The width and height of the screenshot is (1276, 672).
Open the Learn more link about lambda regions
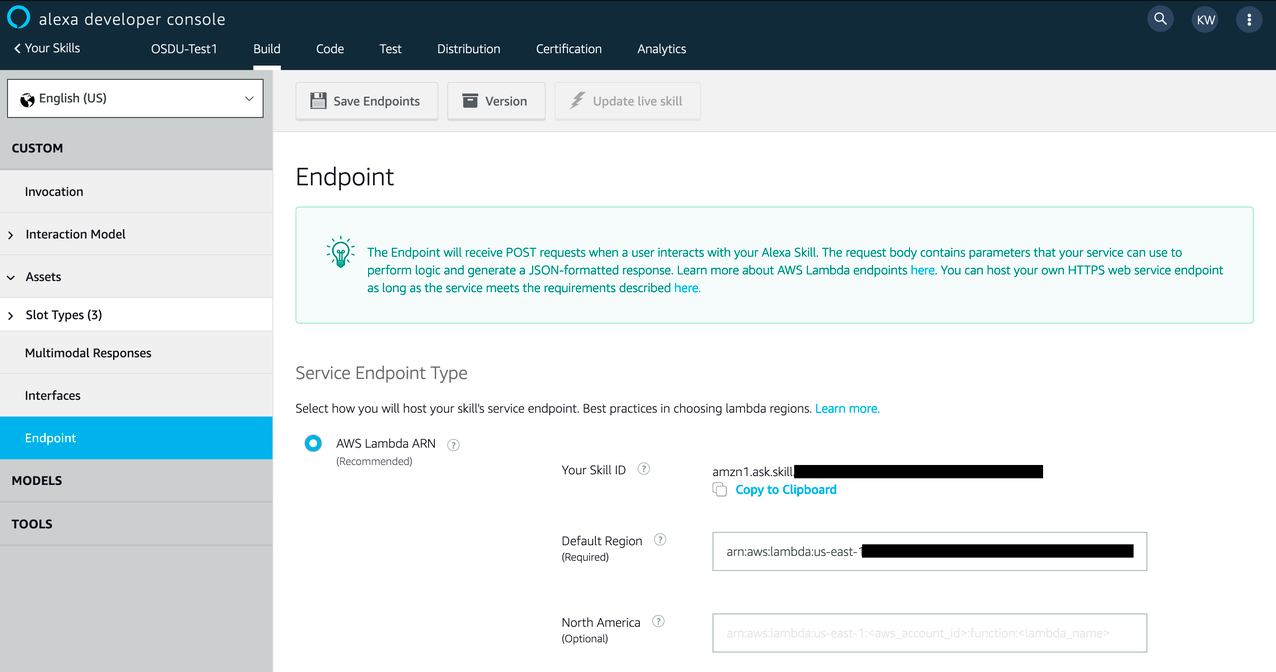point(847,409)
